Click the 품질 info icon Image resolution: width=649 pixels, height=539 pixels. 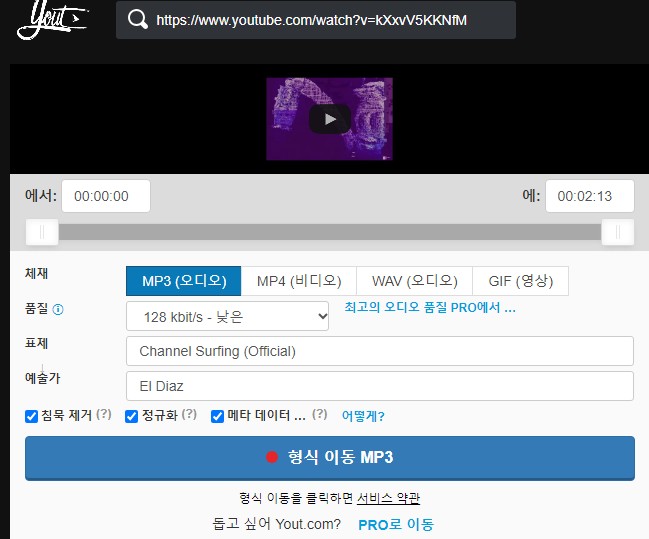[58, 309]
